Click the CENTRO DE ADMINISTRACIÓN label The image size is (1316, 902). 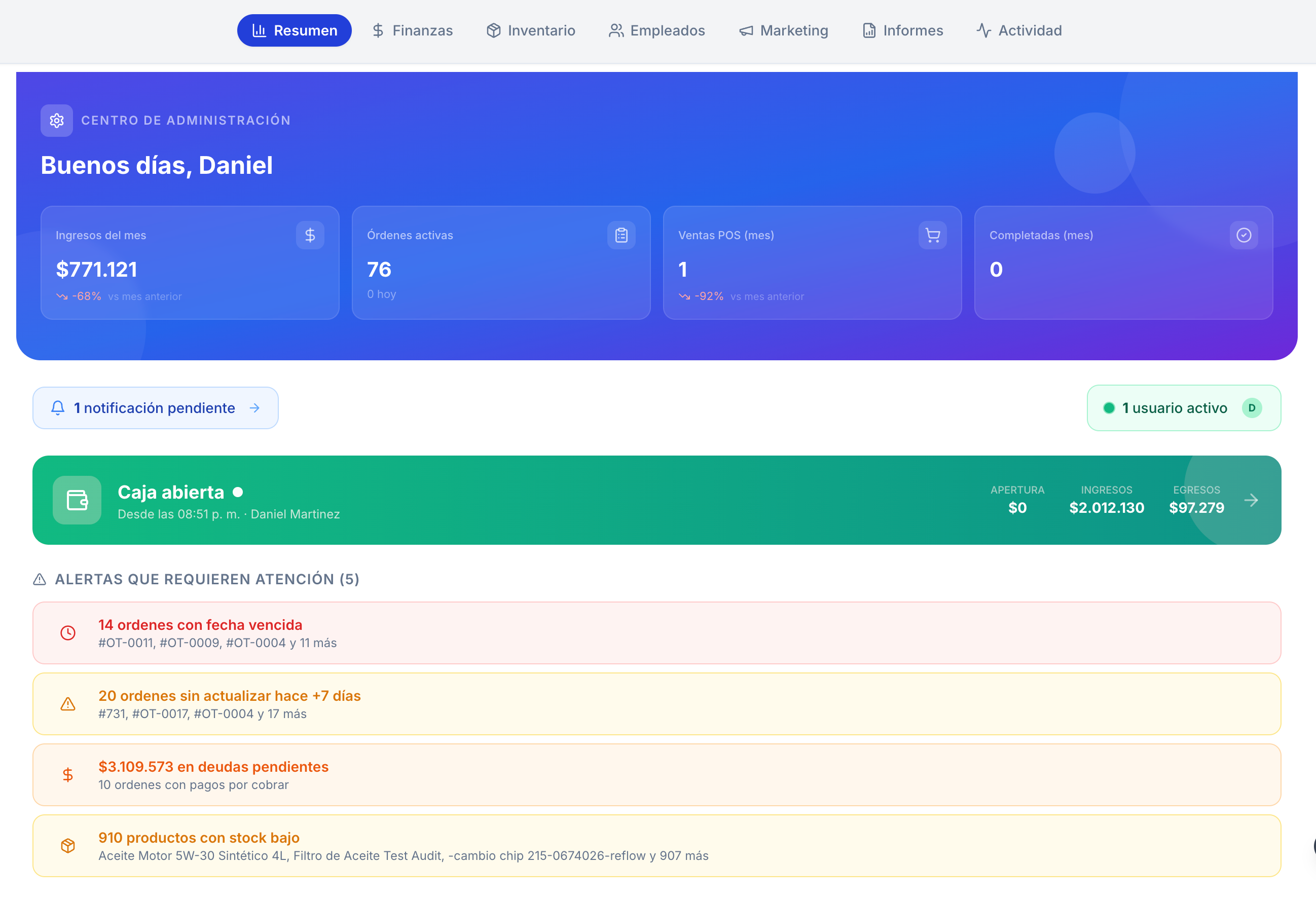pos(186,121)
